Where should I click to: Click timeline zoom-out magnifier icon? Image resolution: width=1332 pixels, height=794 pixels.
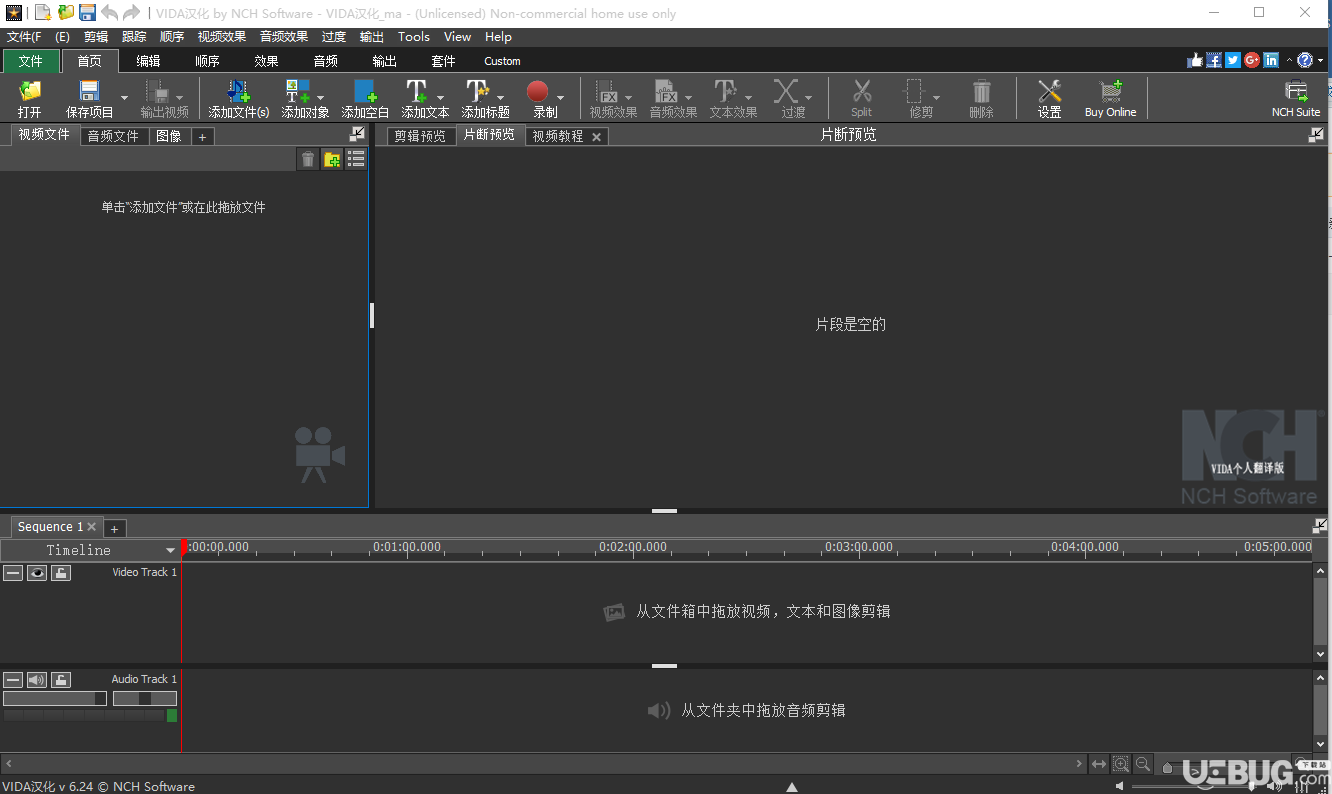[1143, 764]
